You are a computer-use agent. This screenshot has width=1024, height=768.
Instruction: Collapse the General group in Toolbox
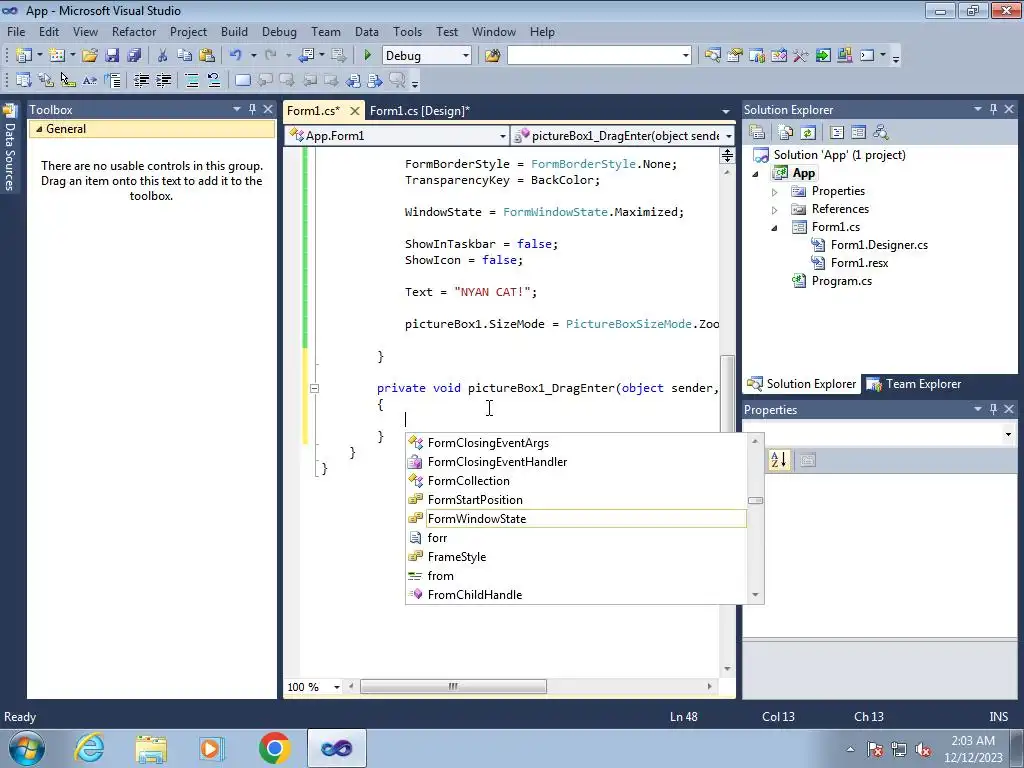(x=39, y=129)
